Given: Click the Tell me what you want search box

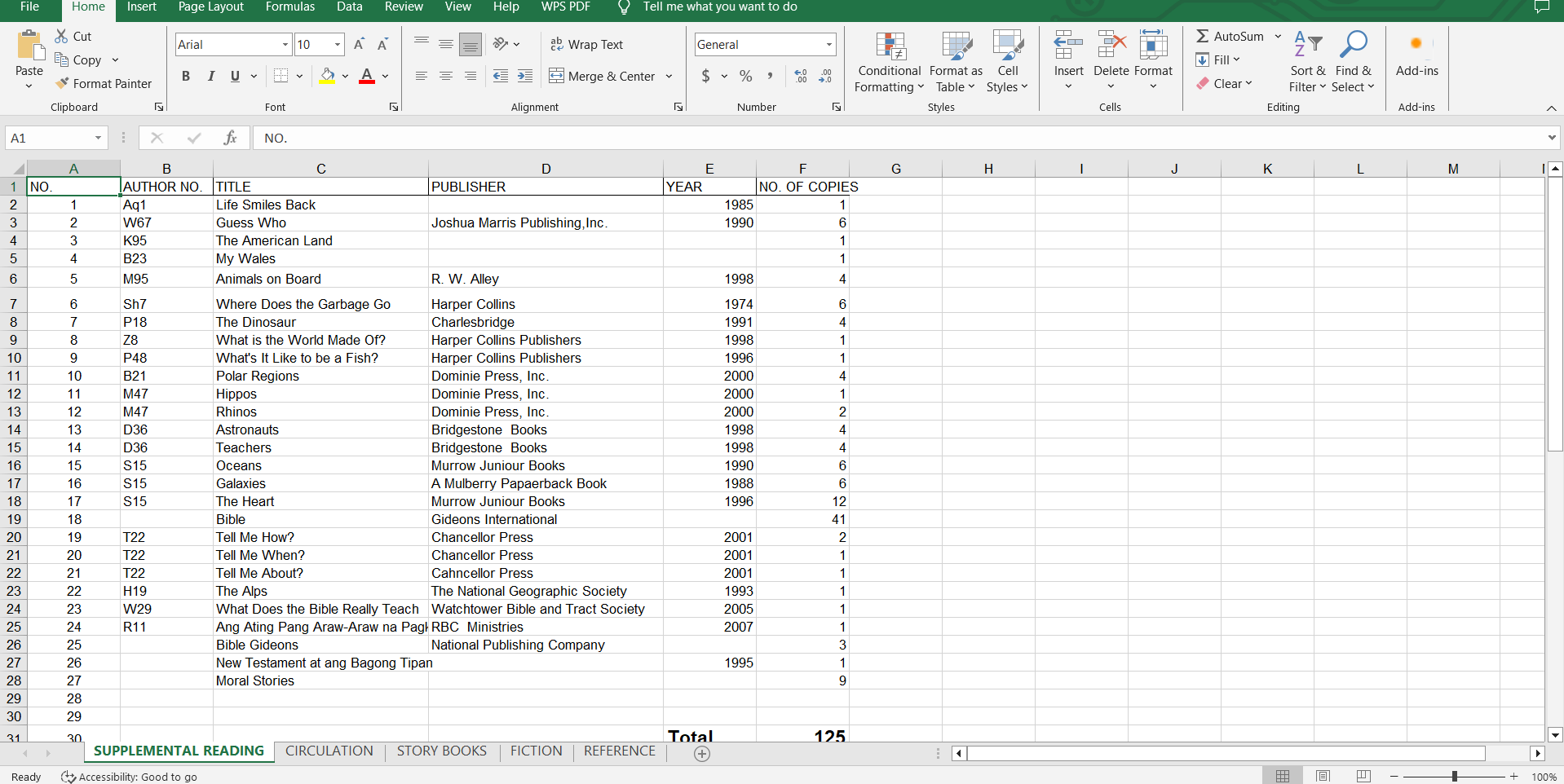Looking at the screenshot, I should (720, 7).
